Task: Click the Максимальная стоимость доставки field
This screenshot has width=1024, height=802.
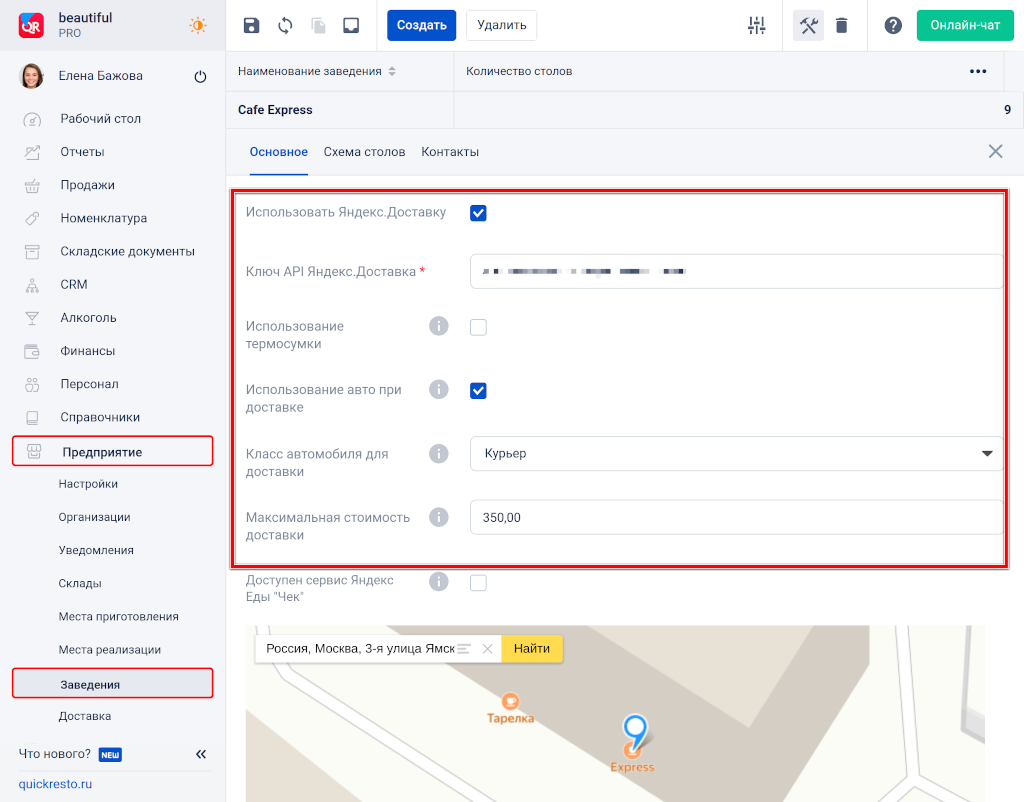Action: point(737,517)
